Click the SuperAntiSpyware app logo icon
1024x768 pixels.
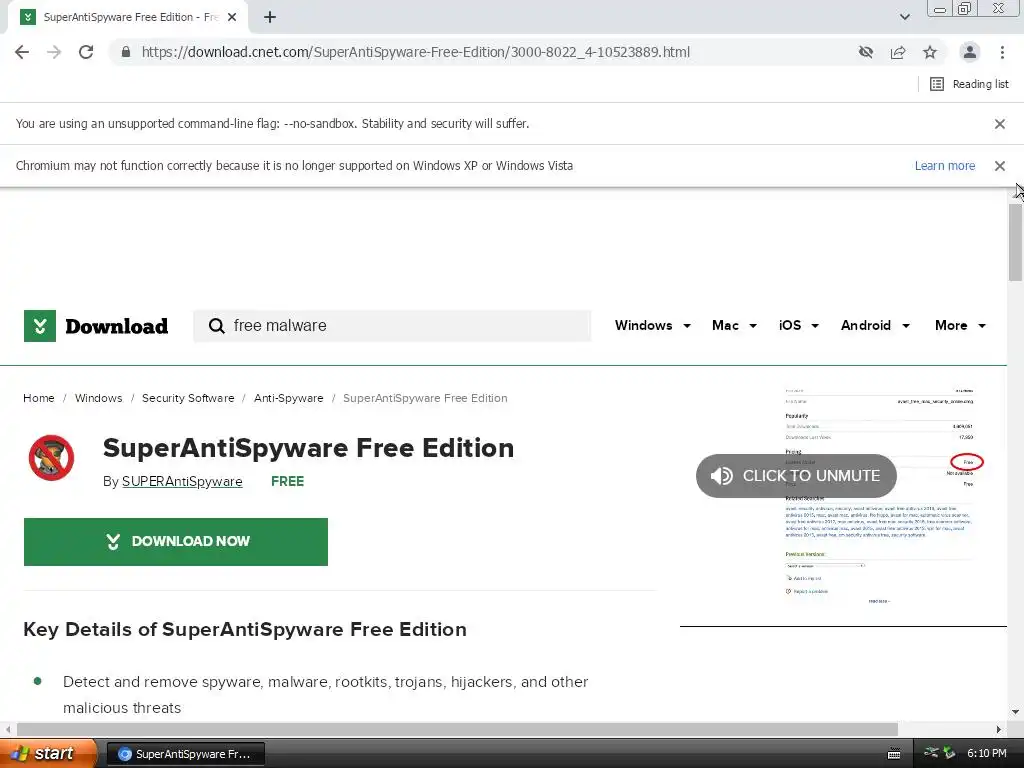(51, 458)
